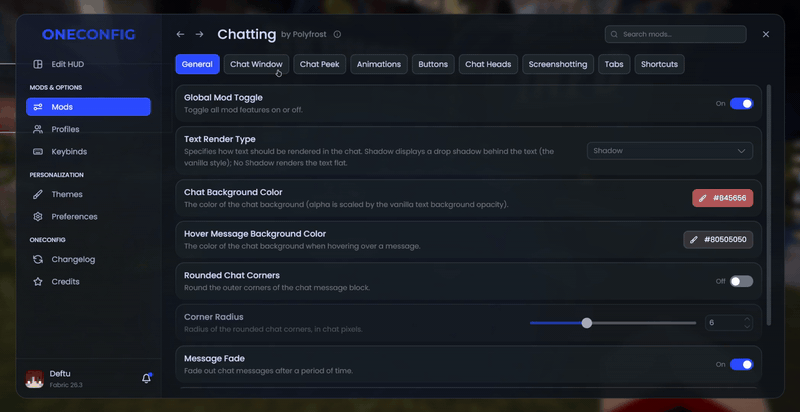Click the #80505050 color swatch

click(x=718, y=240)
